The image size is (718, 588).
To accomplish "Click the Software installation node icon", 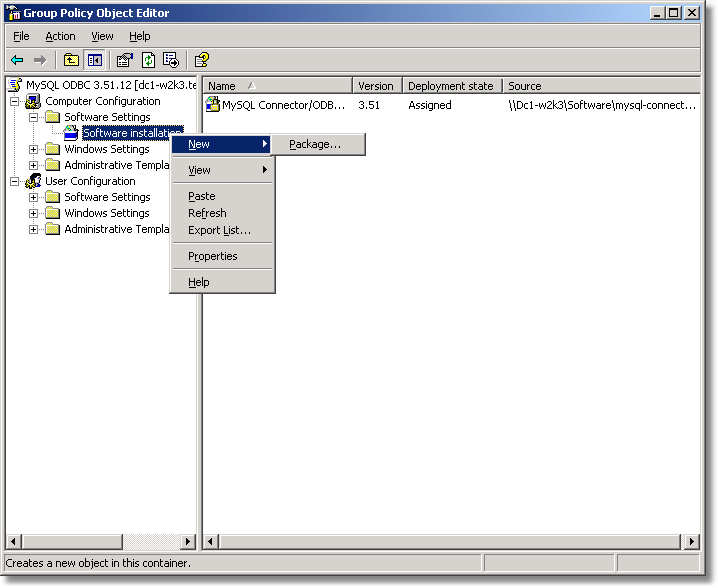I will (71, 133).
